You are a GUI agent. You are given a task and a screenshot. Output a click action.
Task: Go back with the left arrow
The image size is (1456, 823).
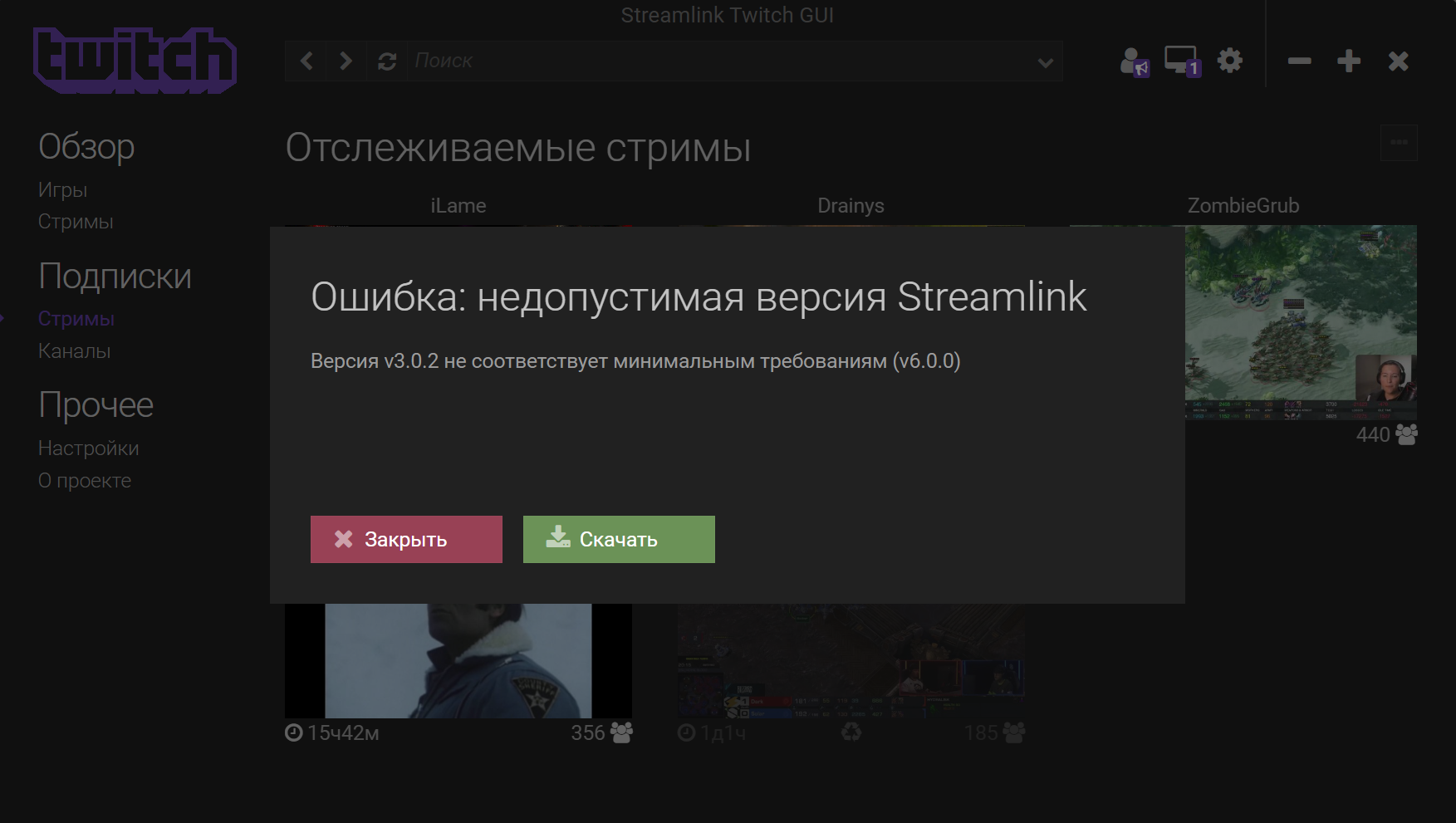point(306,61)
